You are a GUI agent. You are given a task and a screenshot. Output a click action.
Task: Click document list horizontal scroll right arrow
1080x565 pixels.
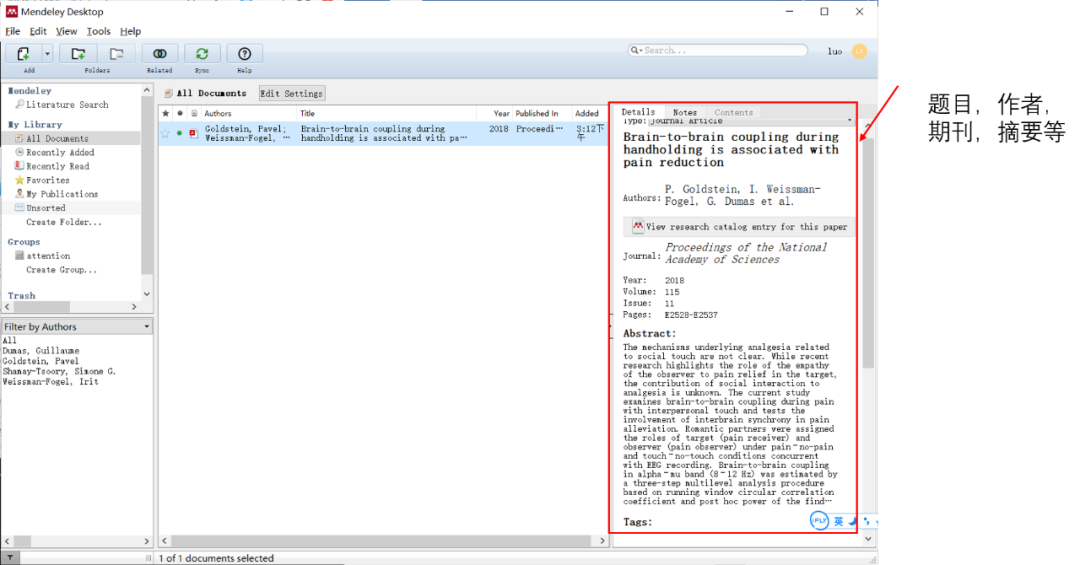[x=602, y=541]
